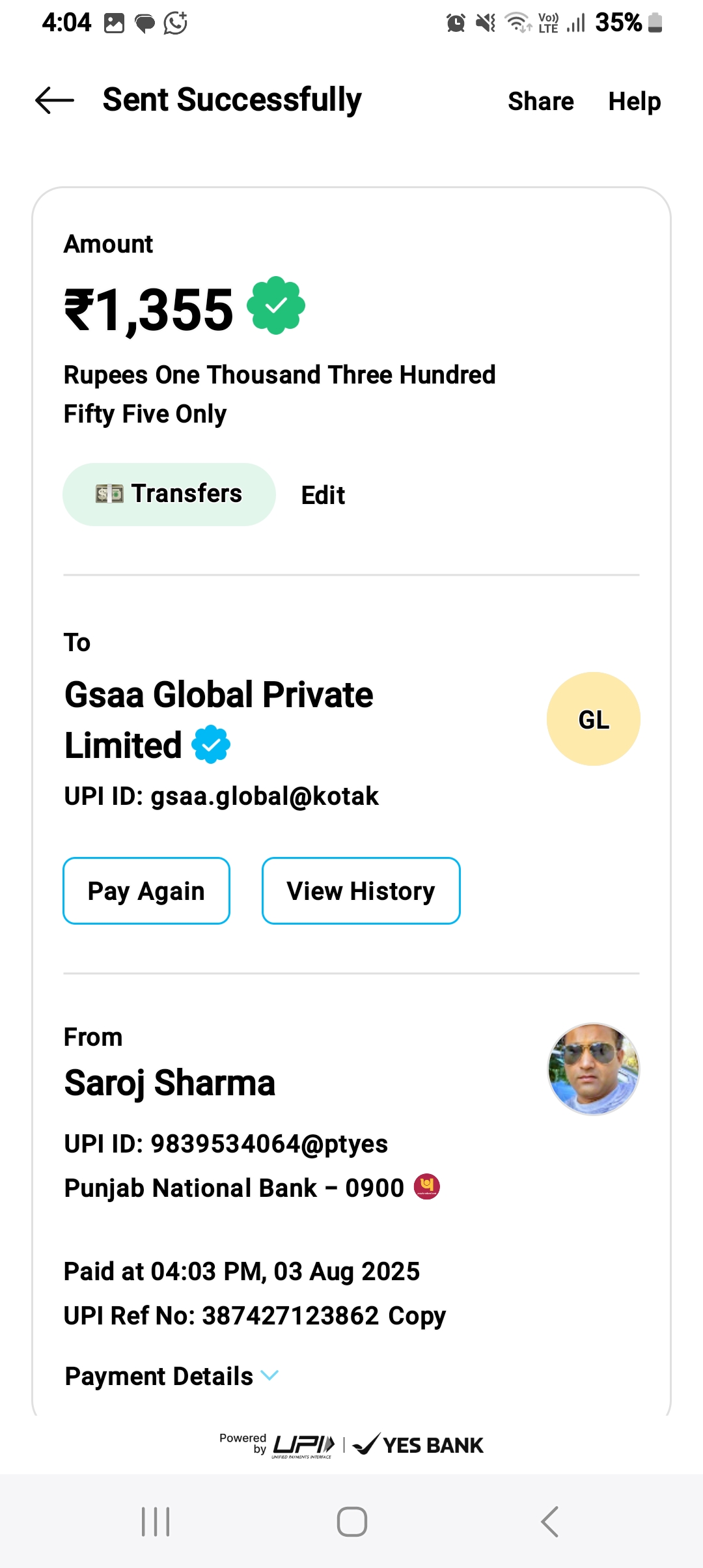Tap Android recent apps navigation icon
Screen dimensions: 703x1568
[x=156, y=1522]
